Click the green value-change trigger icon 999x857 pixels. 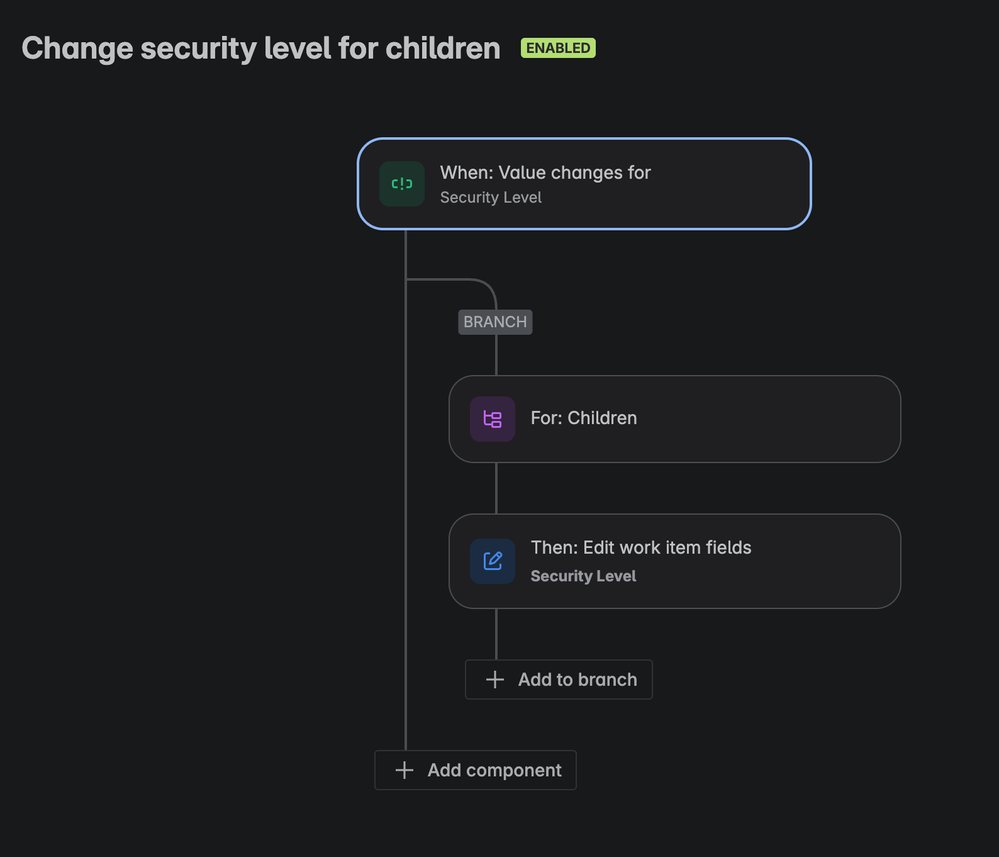(402, 184)
